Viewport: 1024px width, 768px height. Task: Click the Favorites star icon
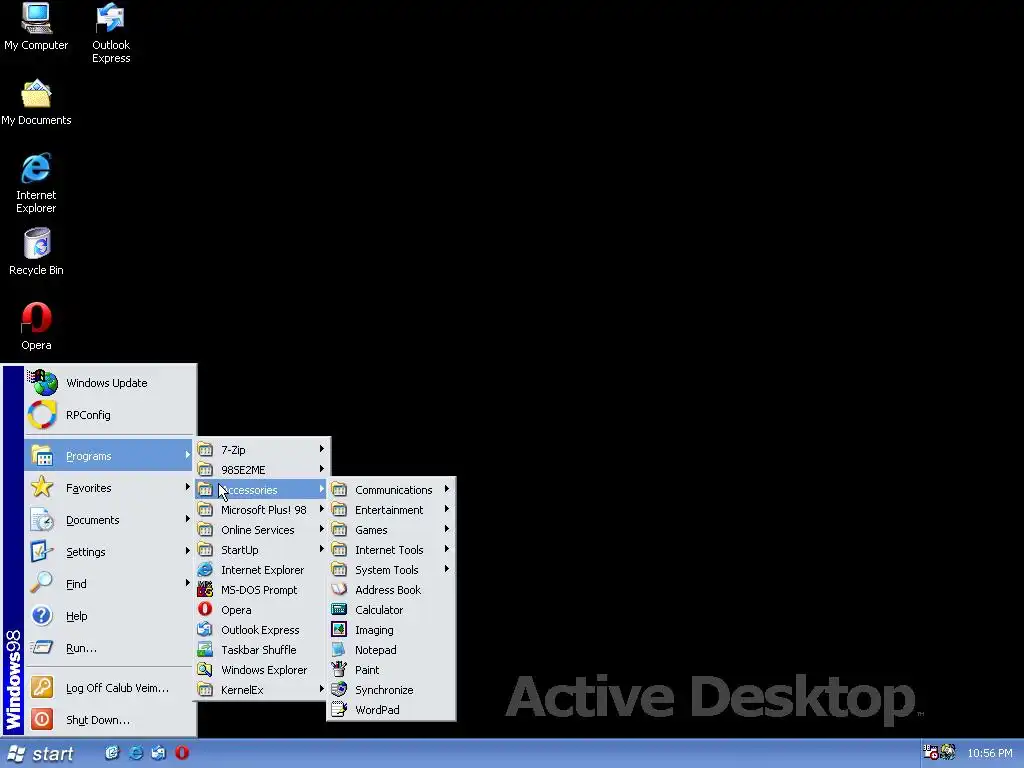[x=42, y=487]
